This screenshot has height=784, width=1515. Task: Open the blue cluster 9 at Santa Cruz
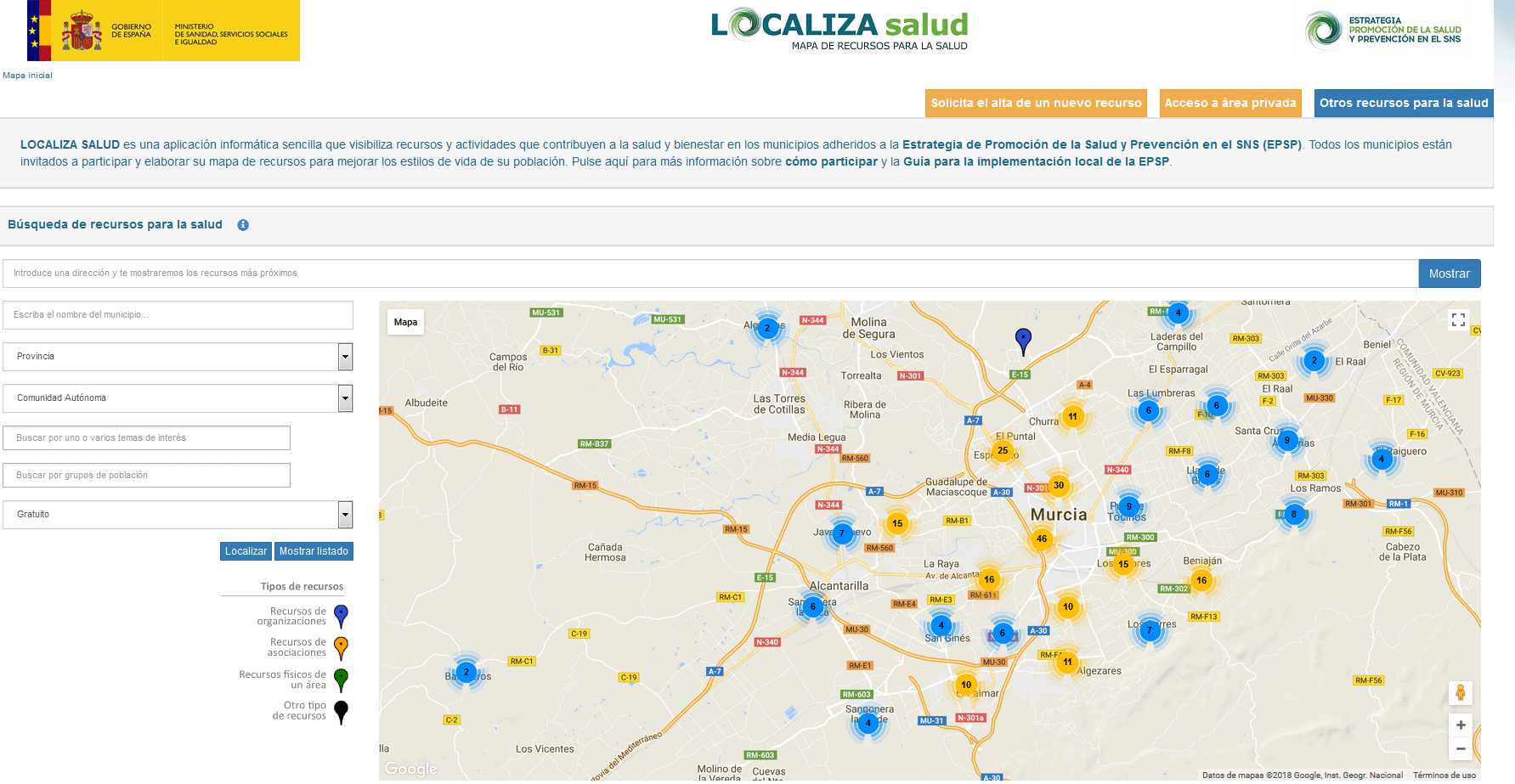click(x=1287, y=440)
